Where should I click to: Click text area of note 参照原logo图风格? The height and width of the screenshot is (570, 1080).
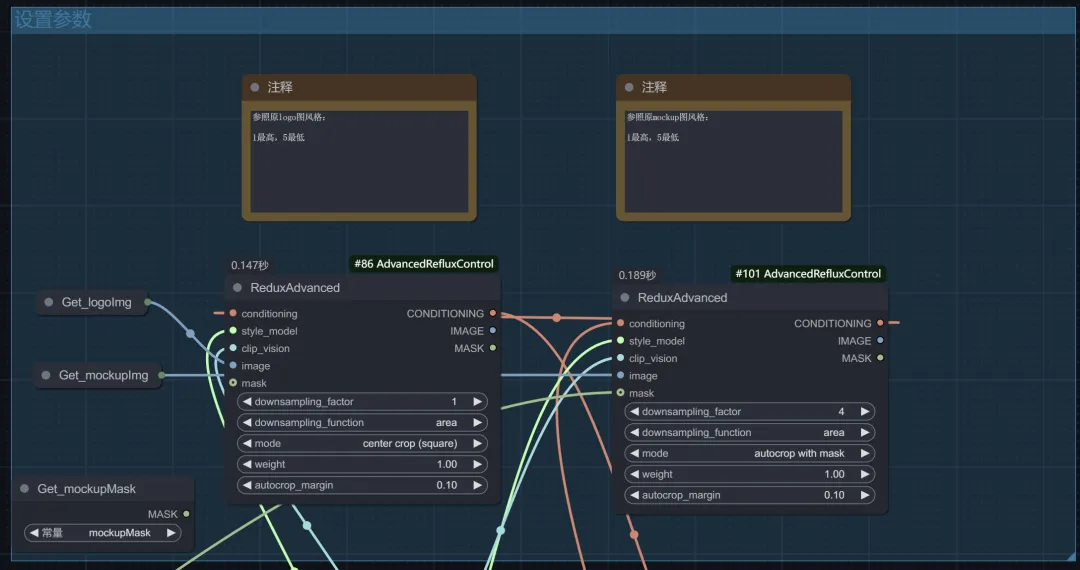pyautogui.click(x=359, y=161)
